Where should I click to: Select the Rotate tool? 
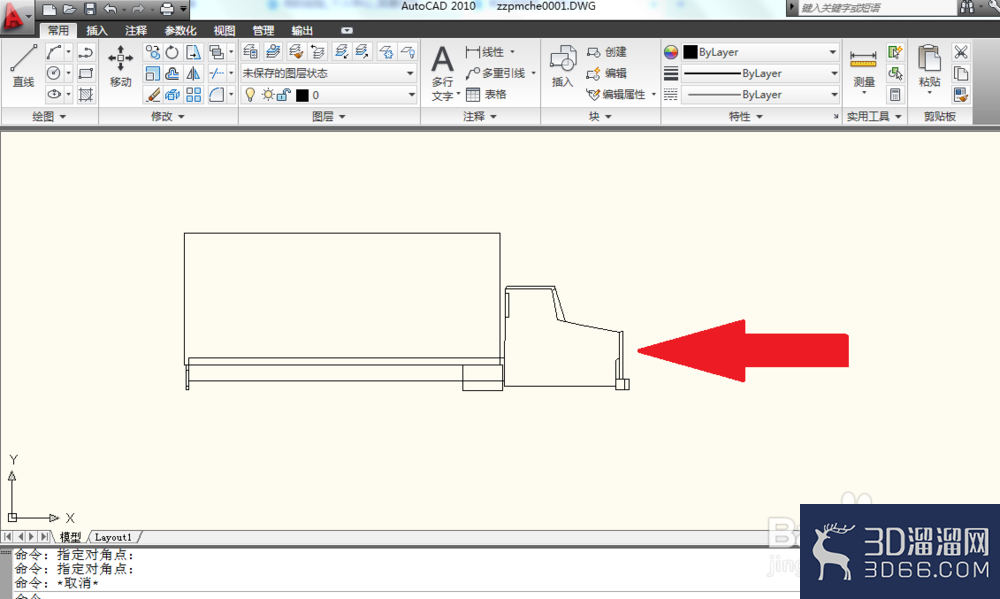(x=172, y=52)
